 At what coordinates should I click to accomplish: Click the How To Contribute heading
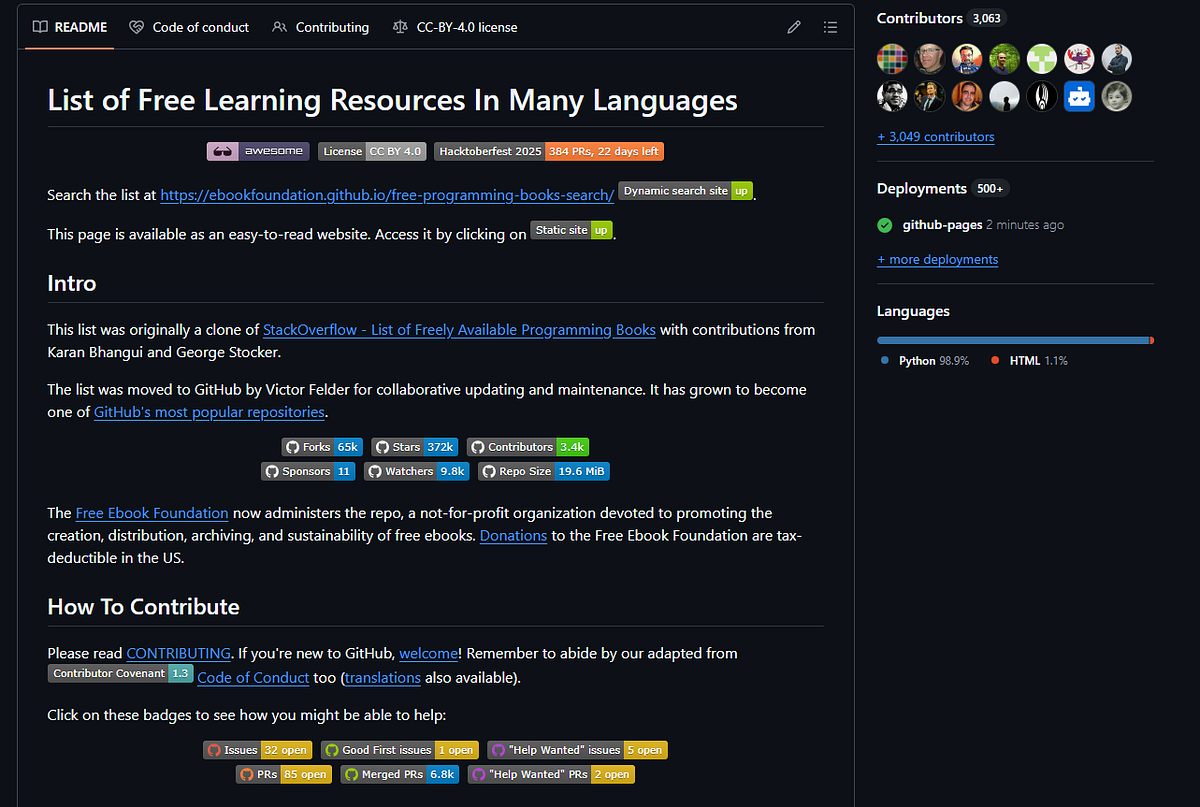pos(143,607)
